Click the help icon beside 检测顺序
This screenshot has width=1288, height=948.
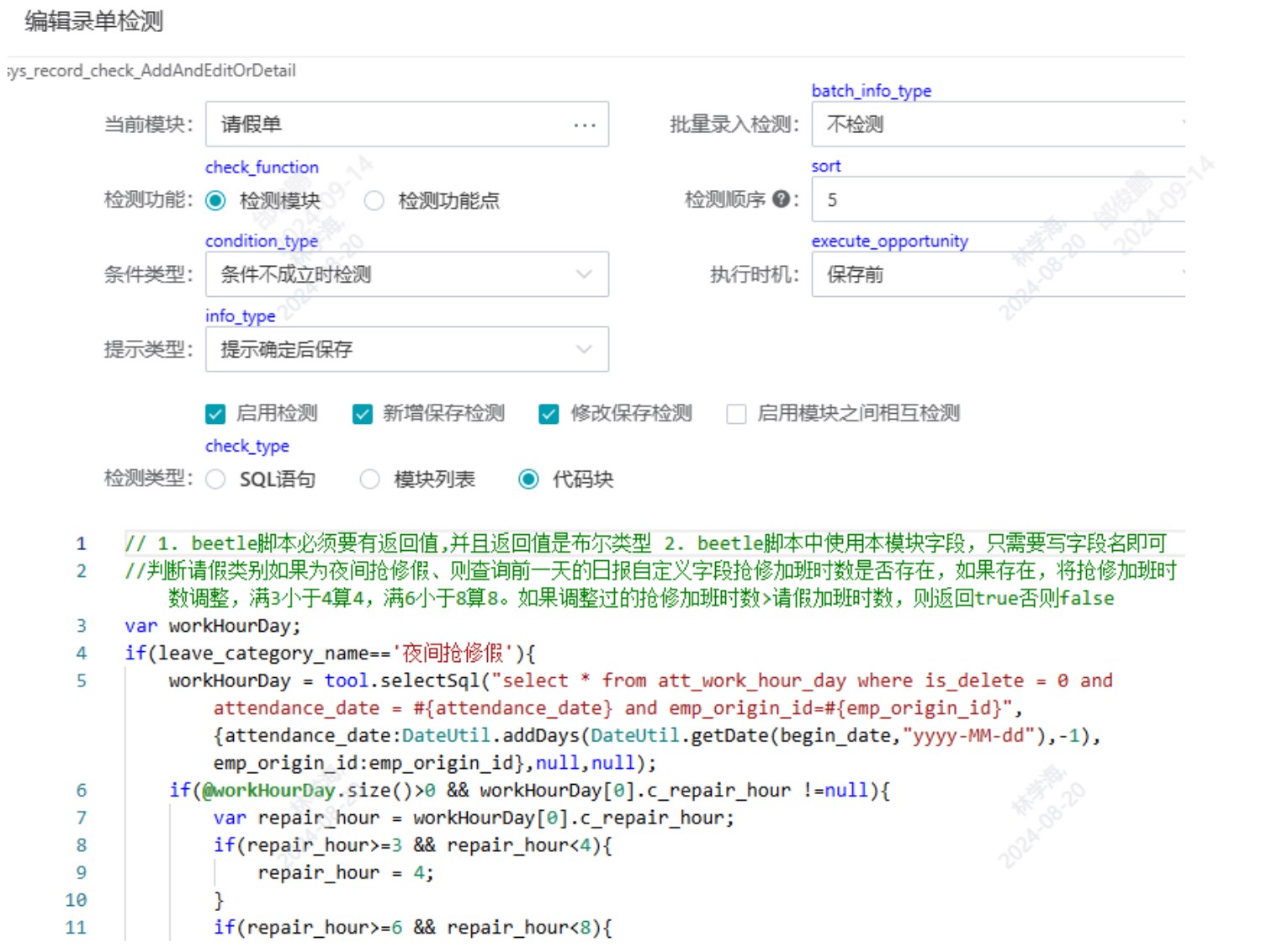tap(780, 199)
